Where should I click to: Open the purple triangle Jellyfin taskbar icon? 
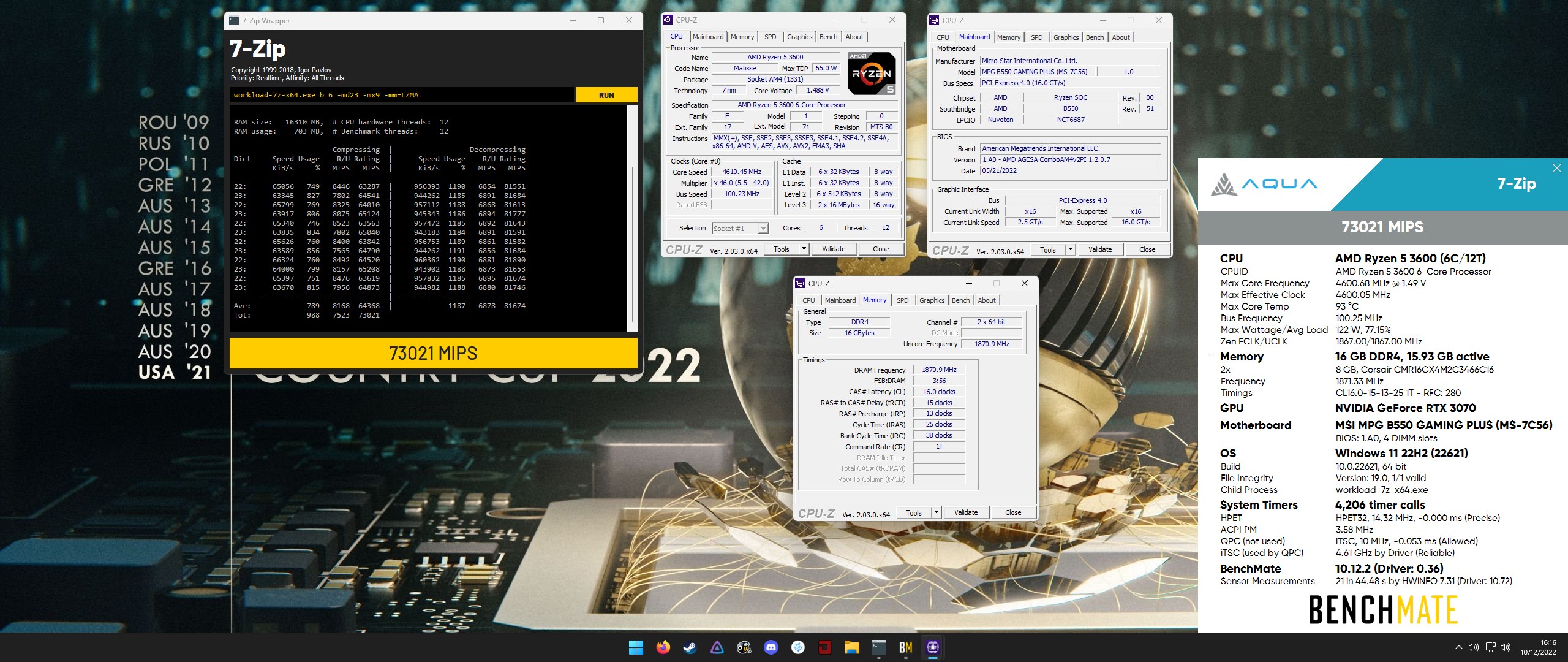coord(717,647)
